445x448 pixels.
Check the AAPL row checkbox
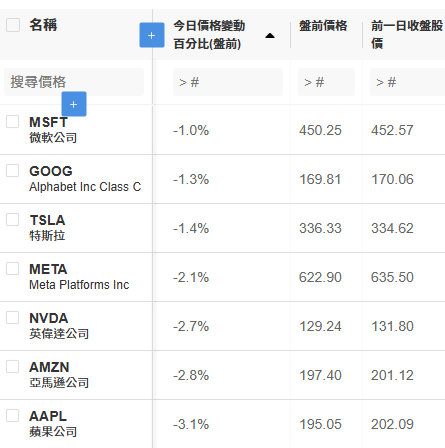coord(13,416)
